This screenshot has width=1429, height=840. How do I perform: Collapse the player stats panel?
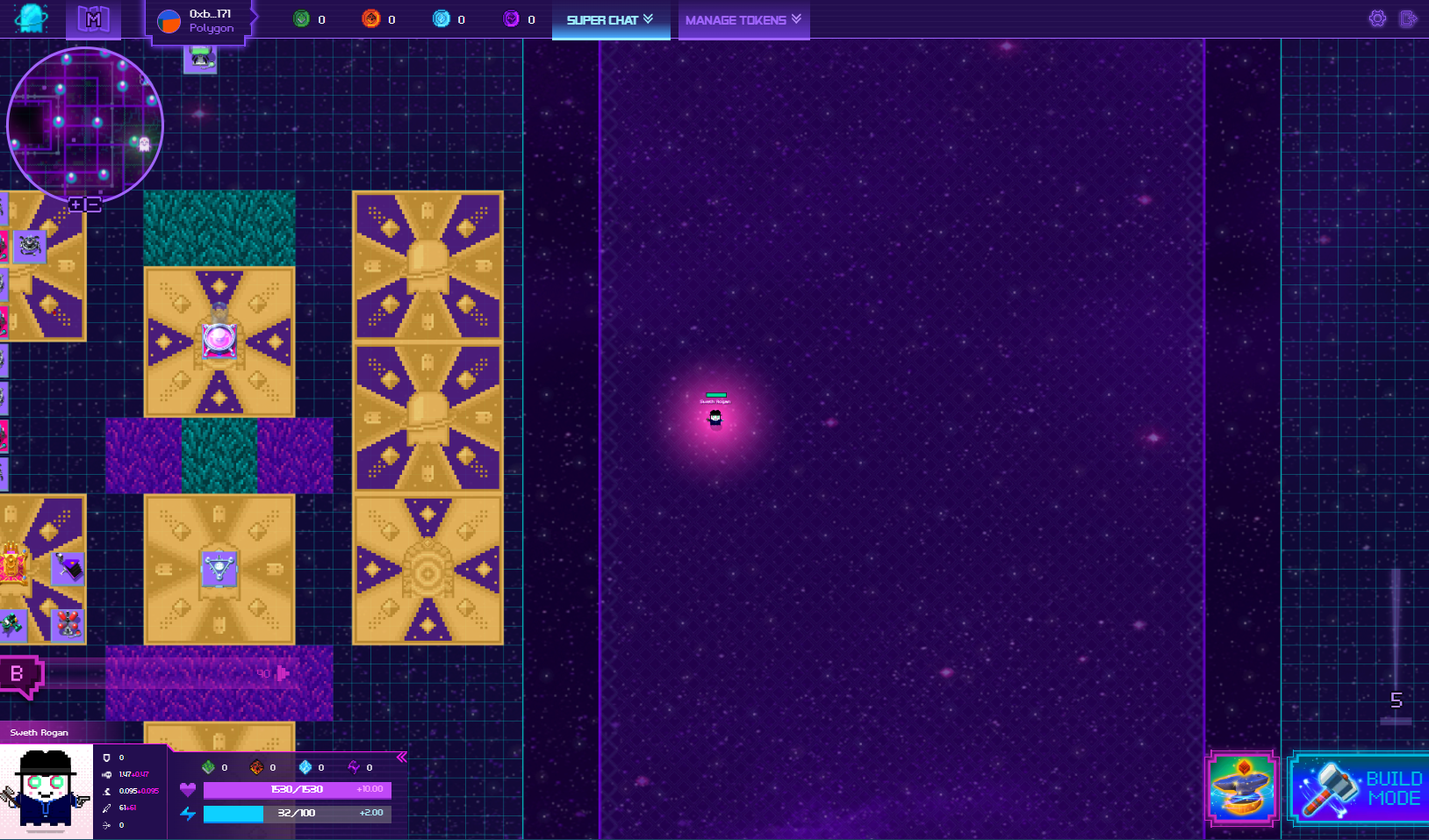401,757
